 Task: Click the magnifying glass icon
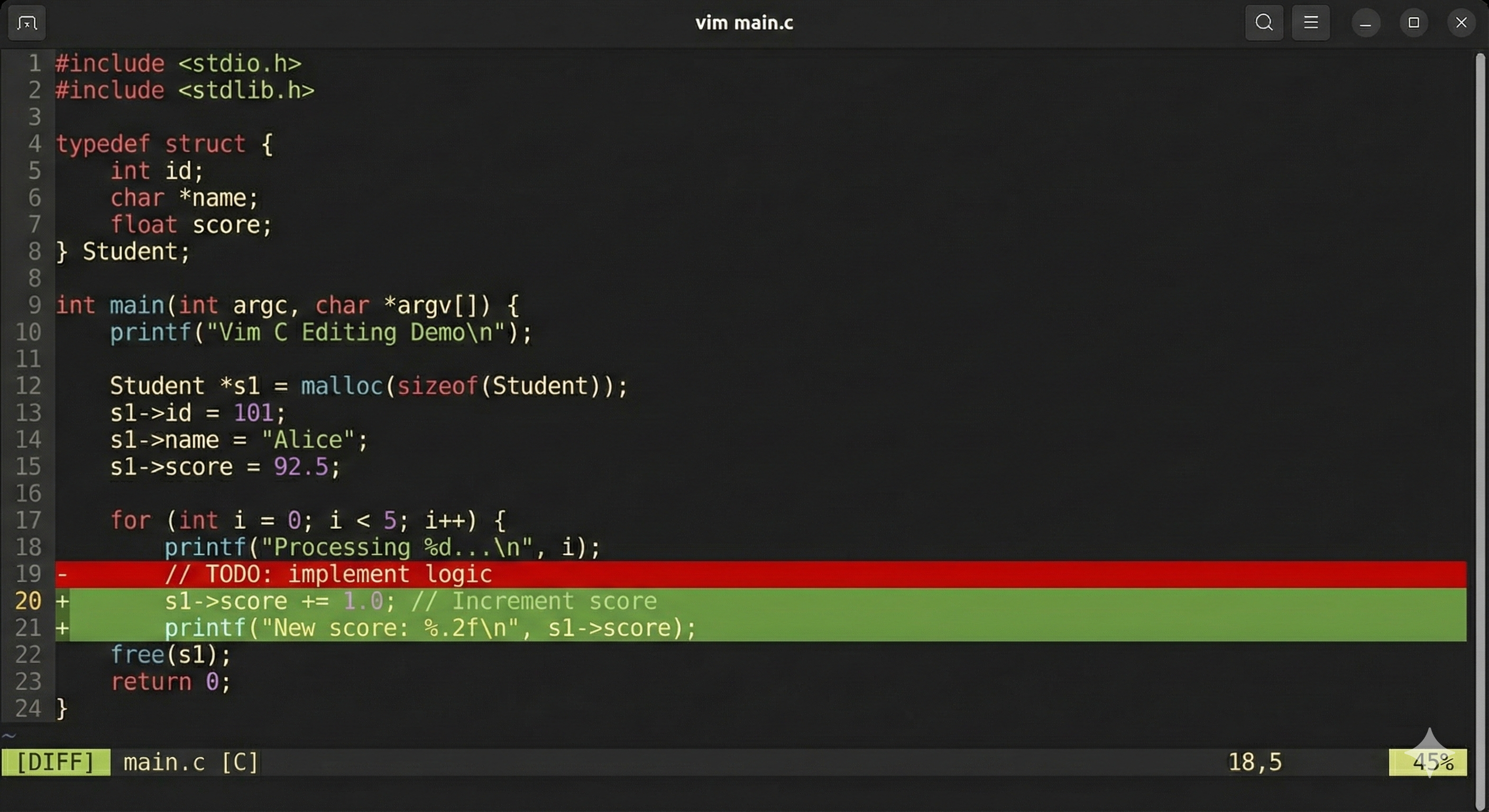pyautogui.click(x=1264, y=23)
